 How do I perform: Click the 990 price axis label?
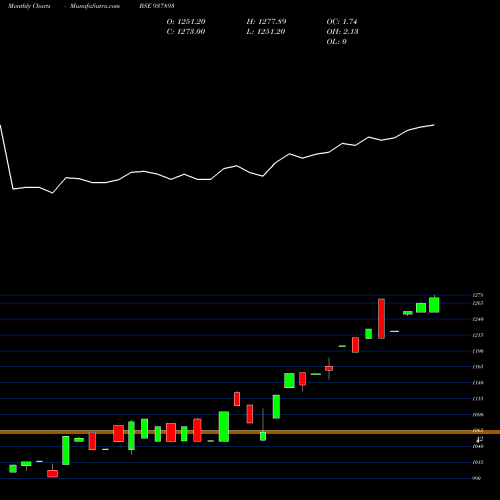point(477,478)
